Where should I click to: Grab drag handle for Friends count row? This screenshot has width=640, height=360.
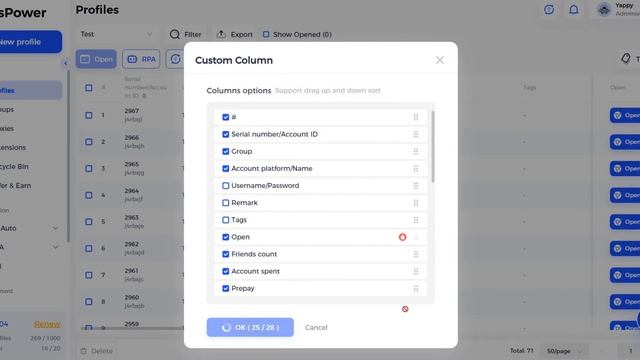point(416,254)
